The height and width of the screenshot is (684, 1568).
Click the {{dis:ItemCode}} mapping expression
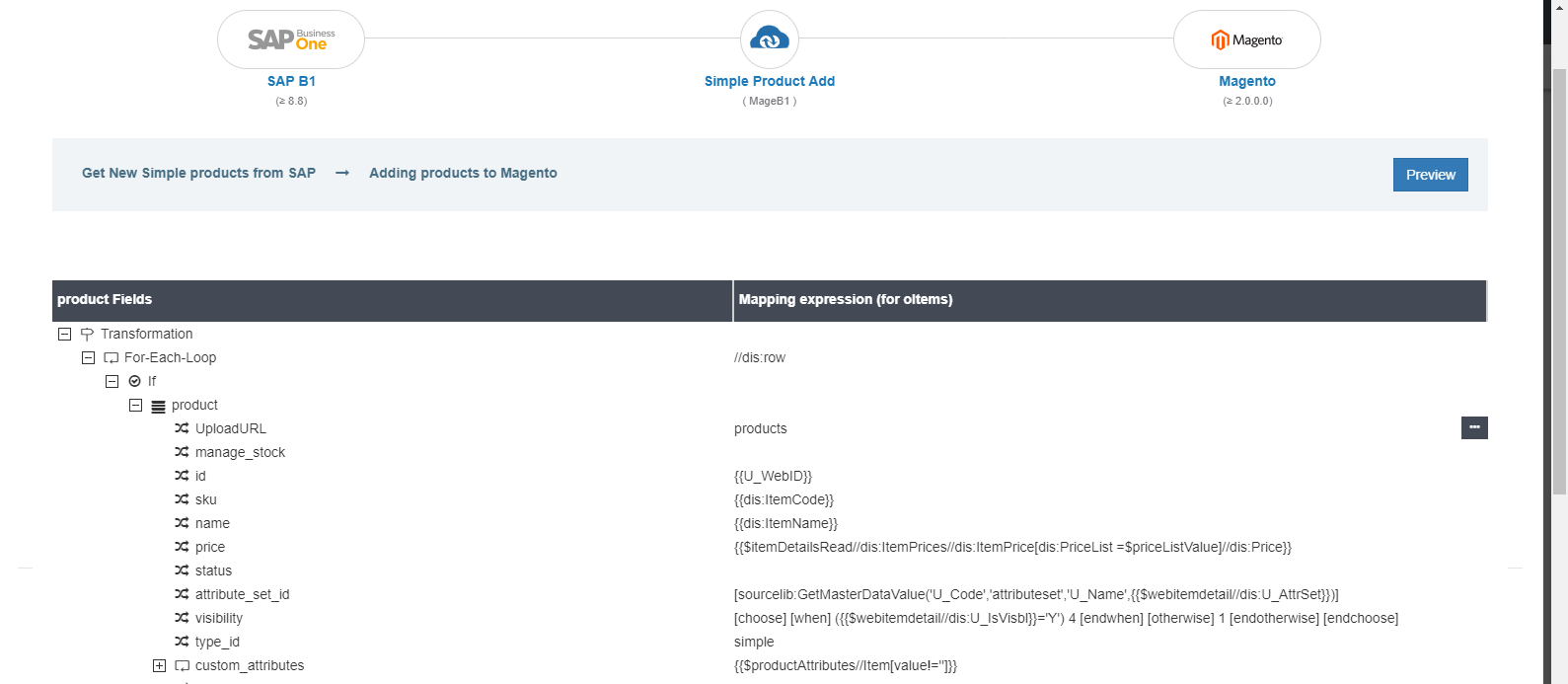[784, 499]
